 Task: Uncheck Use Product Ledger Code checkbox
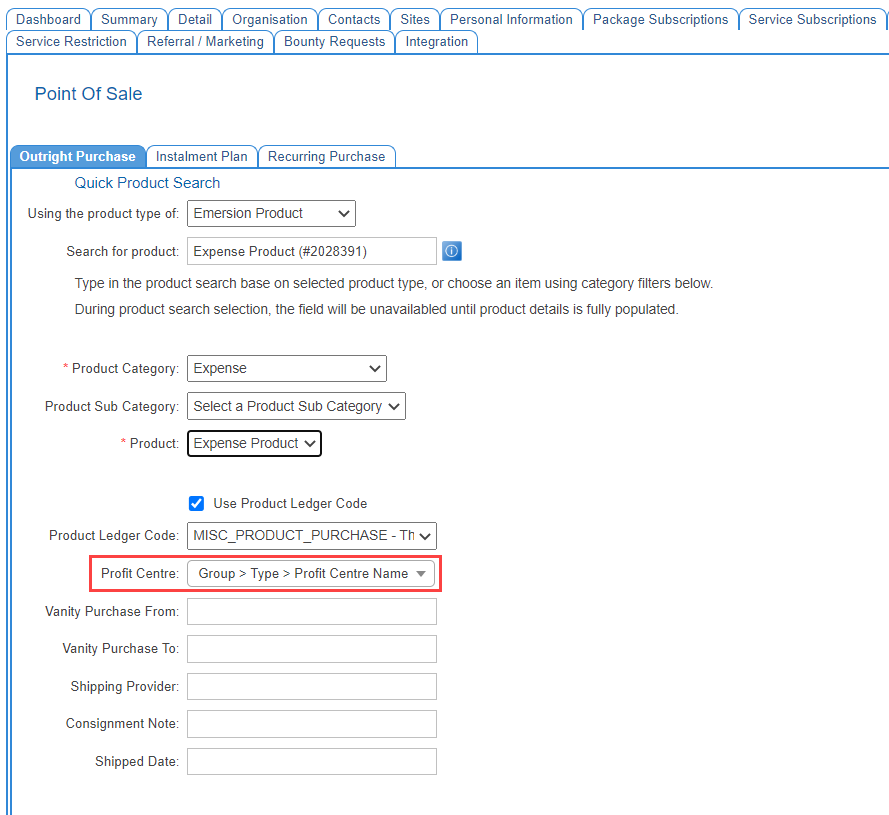pos(197,503)
